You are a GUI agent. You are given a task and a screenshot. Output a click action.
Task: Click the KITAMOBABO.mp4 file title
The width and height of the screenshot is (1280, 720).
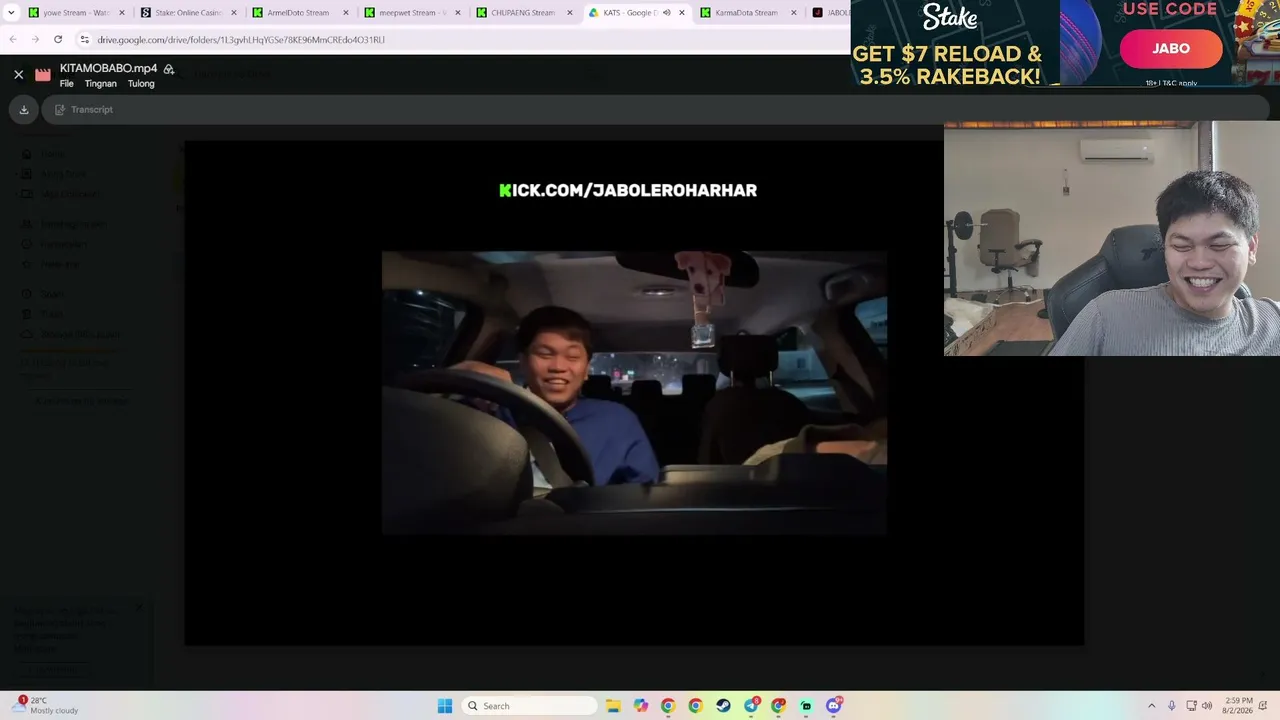(108, 68)
